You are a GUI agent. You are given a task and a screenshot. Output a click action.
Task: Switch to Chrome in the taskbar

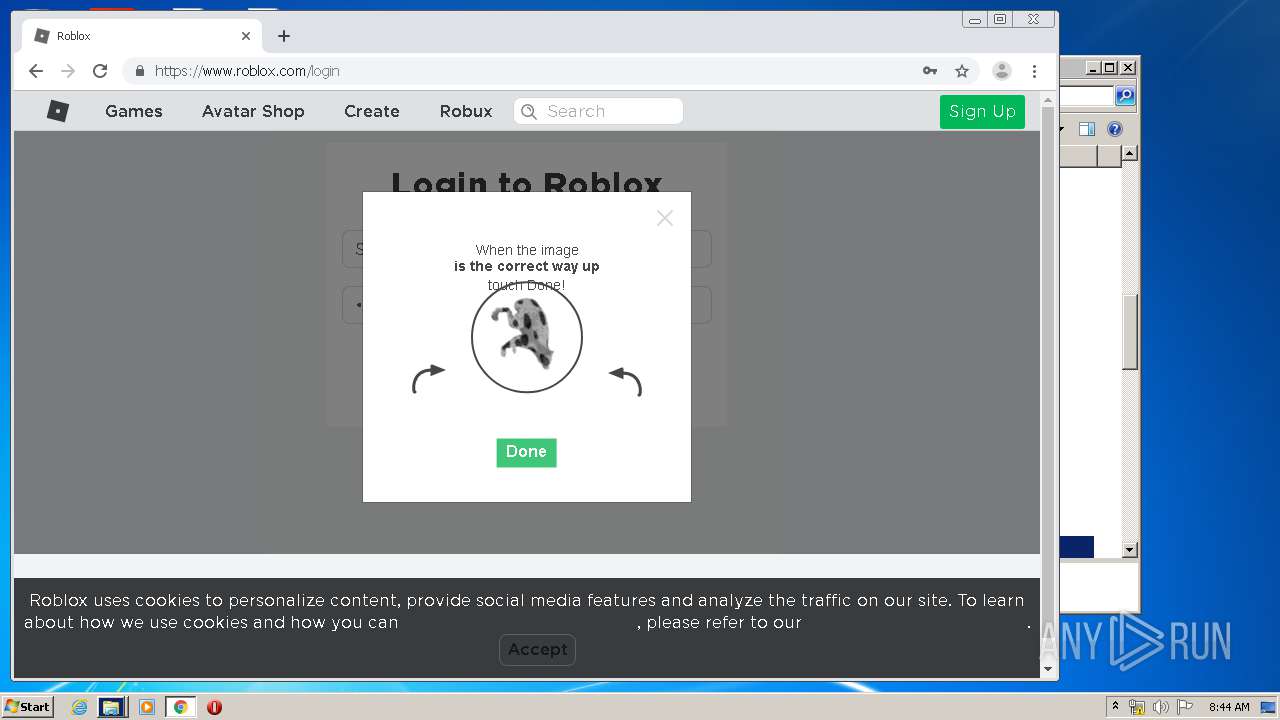[x=180, y=707]
